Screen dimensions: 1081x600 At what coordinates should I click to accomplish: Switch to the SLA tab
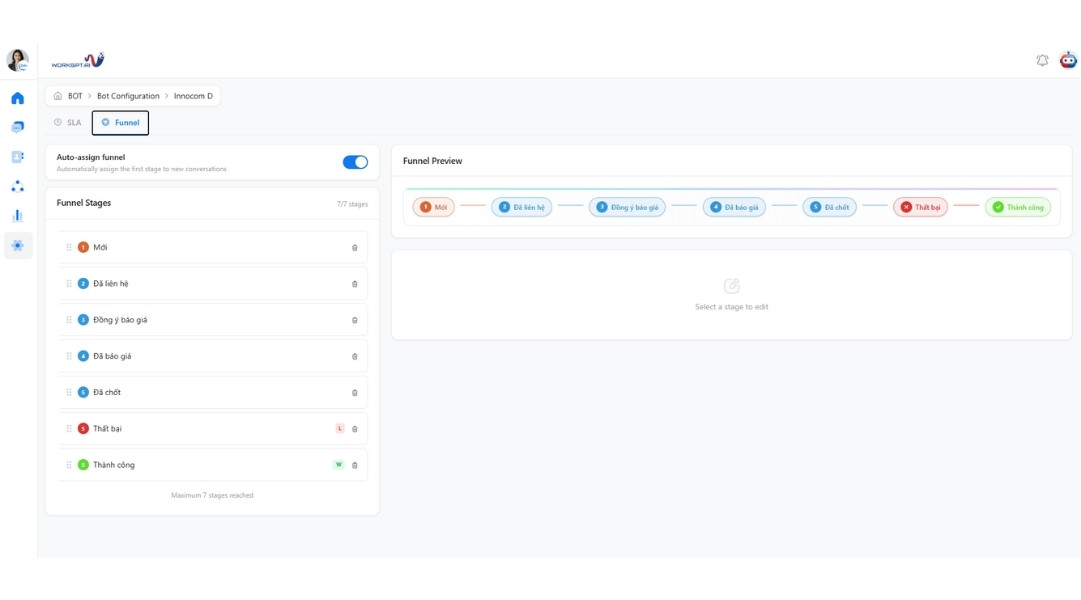click(x=68, y=123)
